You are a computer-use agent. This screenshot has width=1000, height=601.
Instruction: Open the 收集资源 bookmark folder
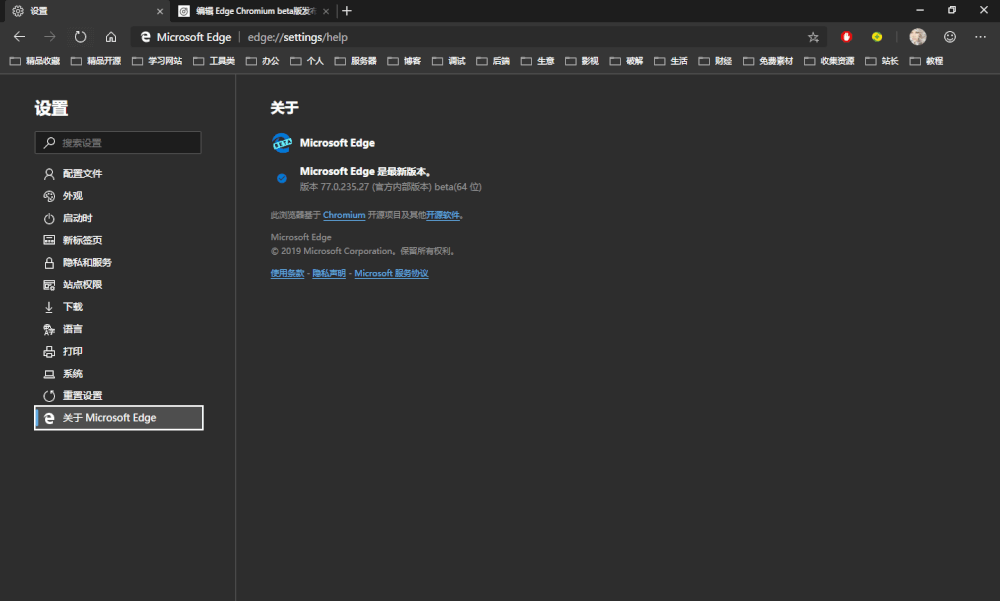coord(830,61)
